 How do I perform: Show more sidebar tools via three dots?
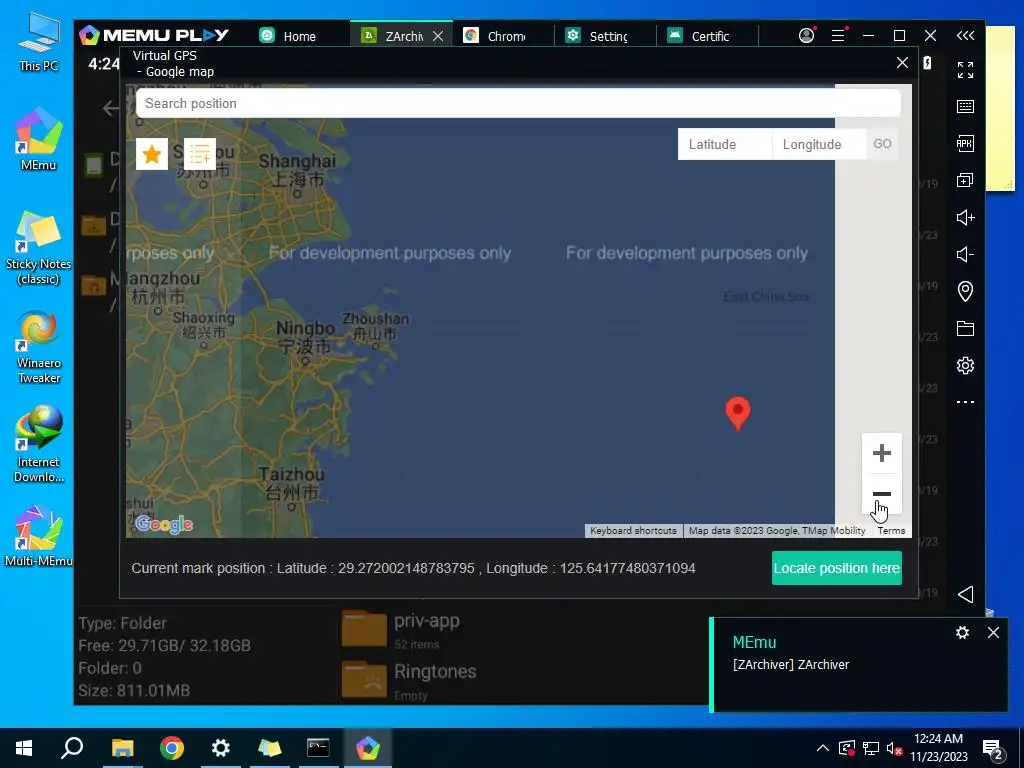pos(965,402)
